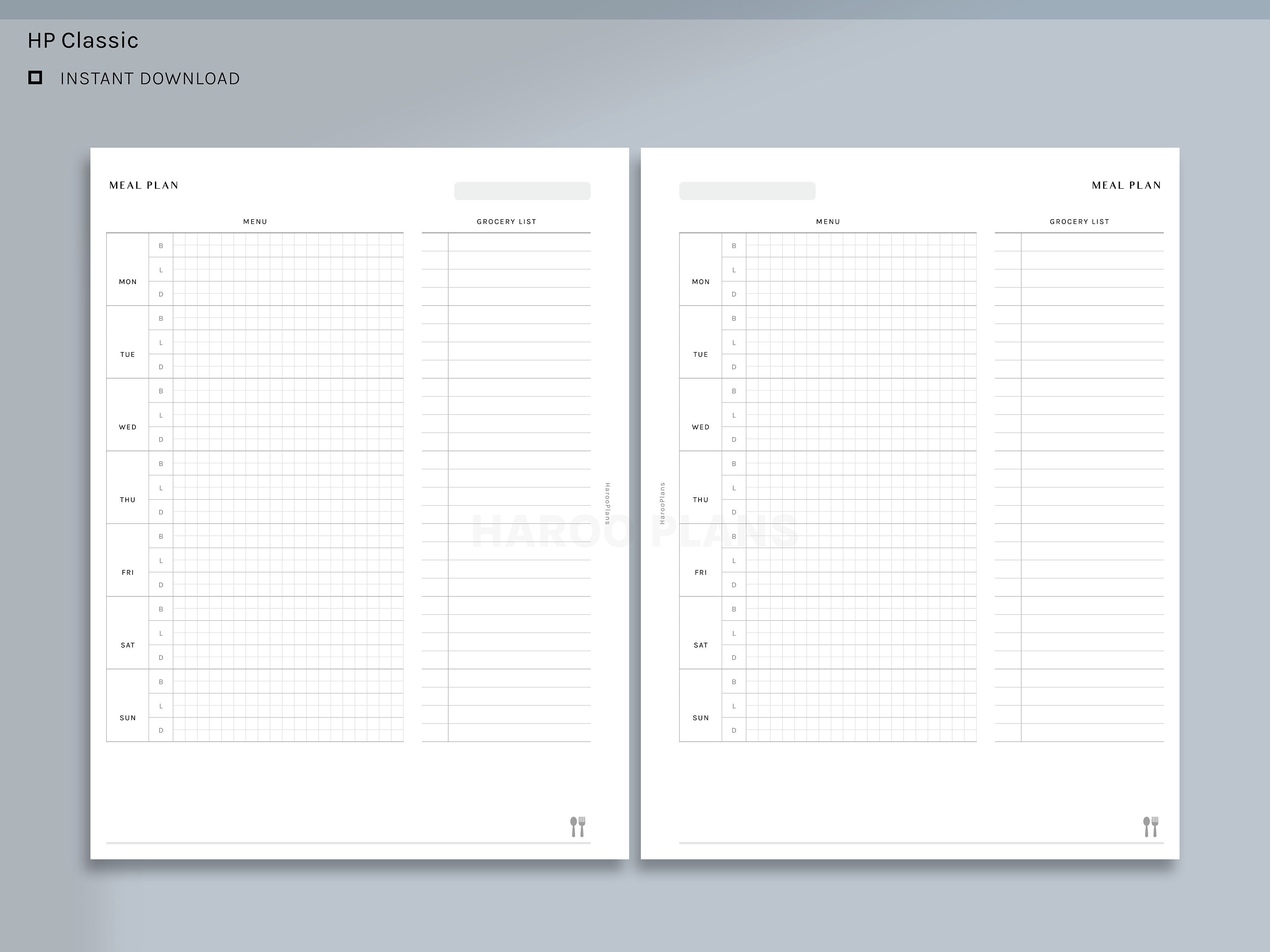Click the gray date field on right page
Image resolution: width=1270 pixels, height=952 pixels.
point(747,191)
